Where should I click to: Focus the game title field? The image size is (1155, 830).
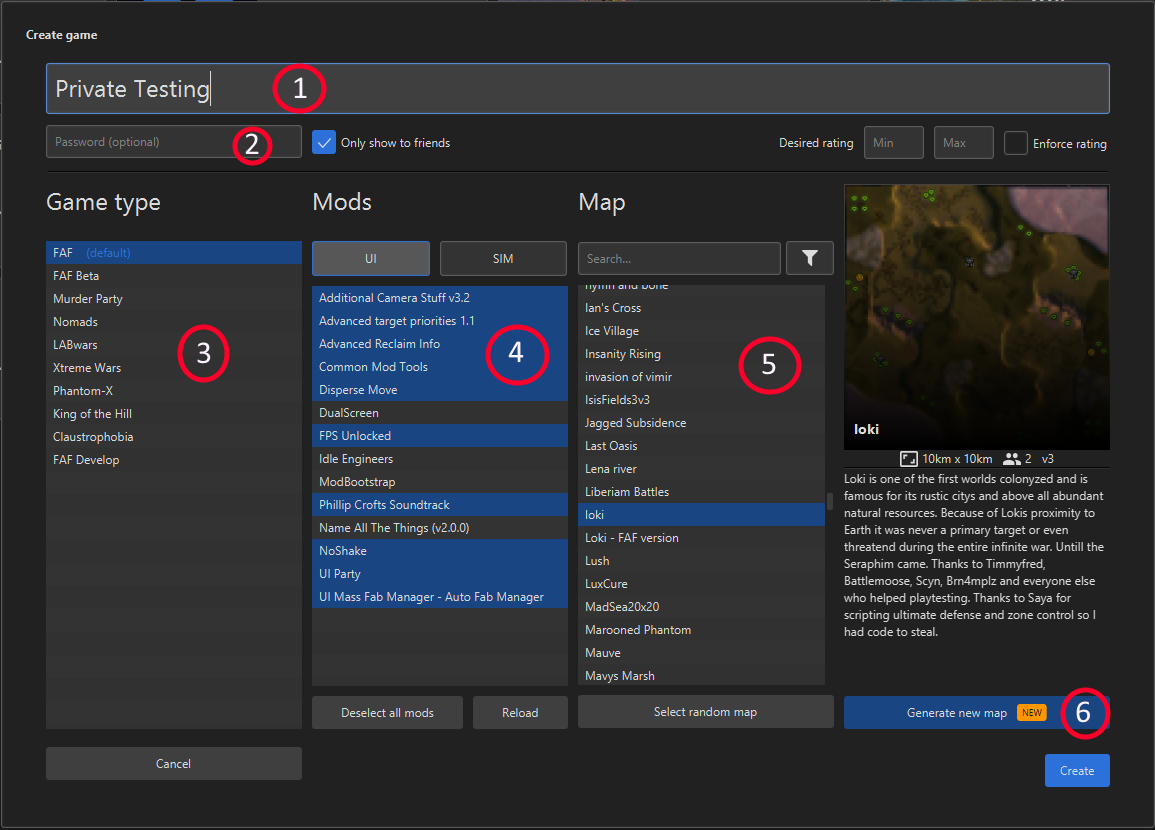click(x=578, y=88)
